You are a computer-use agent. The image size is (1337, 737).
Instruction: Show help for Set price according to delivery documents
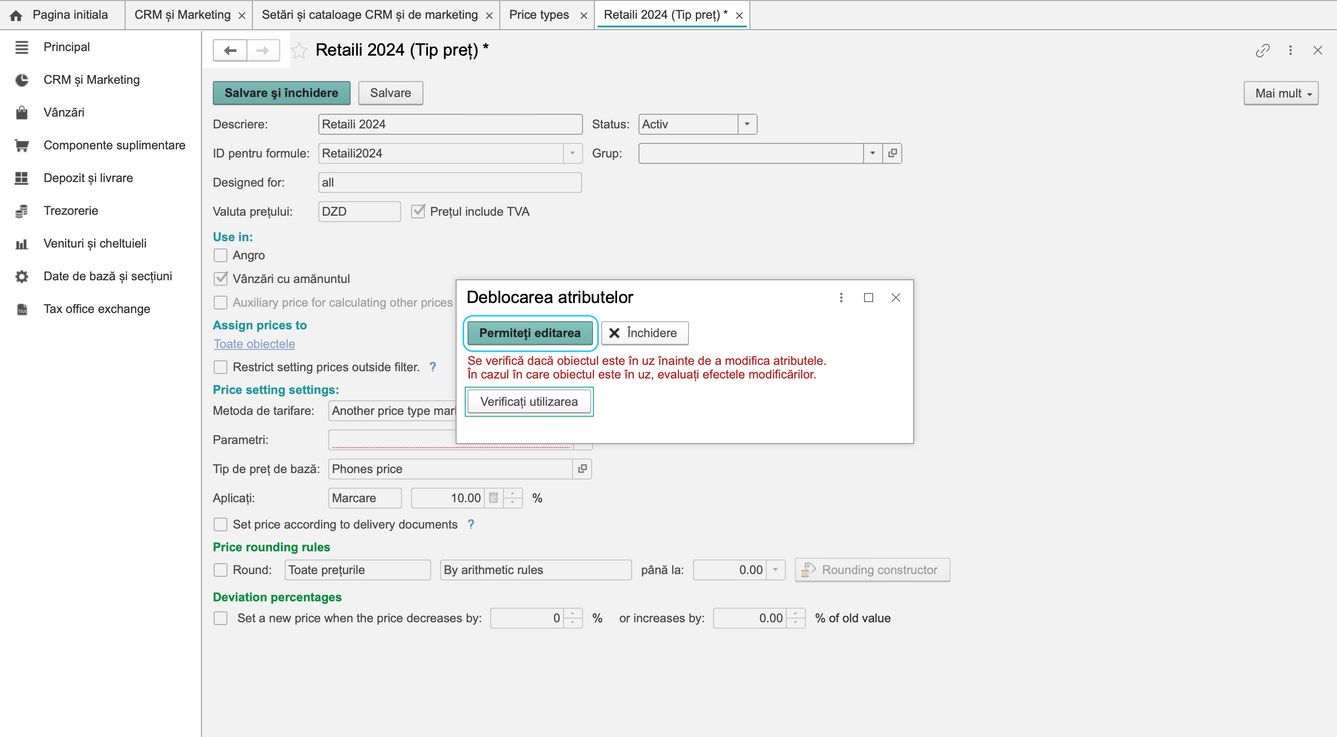tap(471, 524)
